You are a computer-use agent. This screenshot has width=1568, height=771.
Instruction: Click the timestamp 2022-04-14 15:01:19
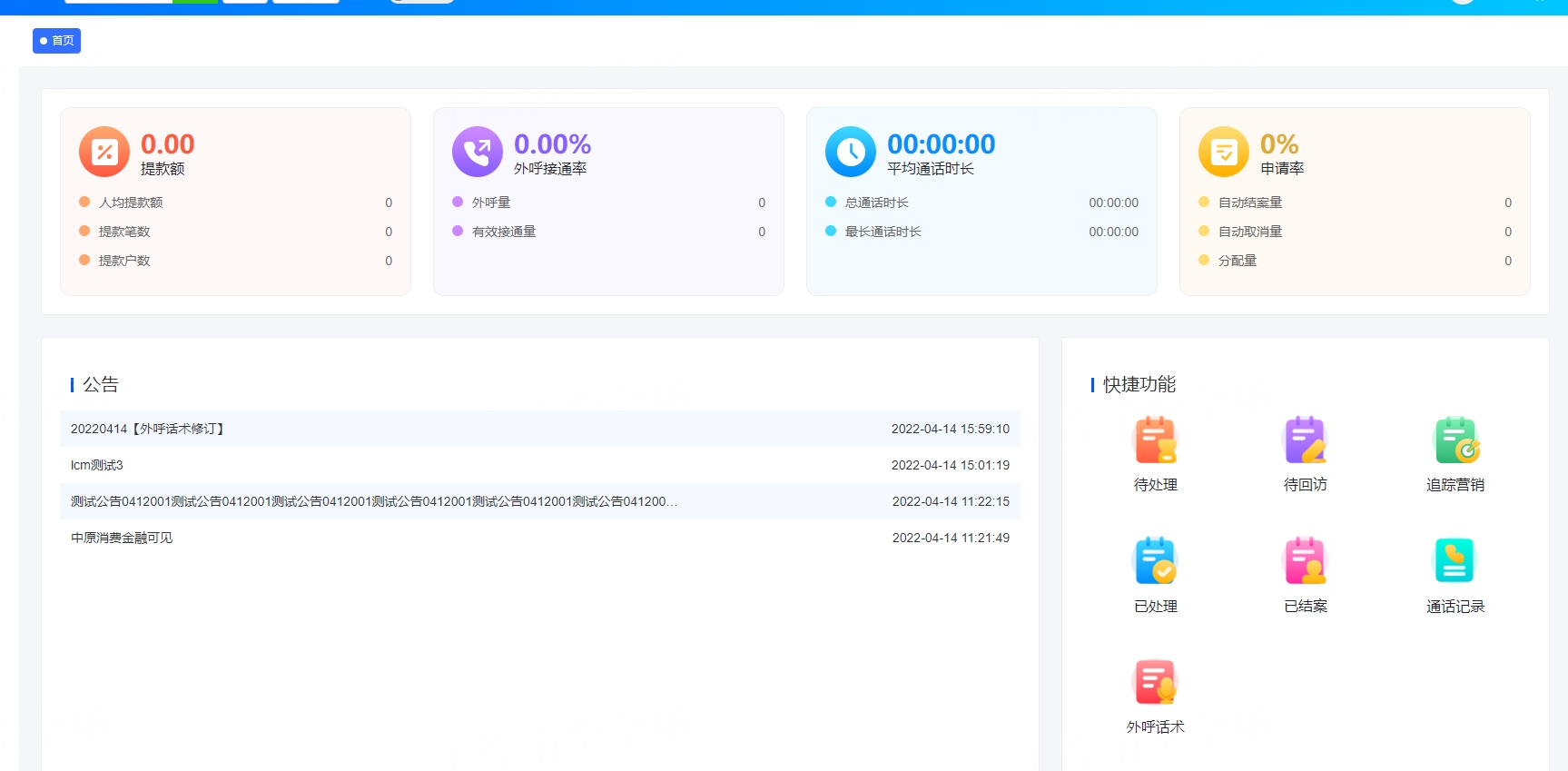coord(951,465)
